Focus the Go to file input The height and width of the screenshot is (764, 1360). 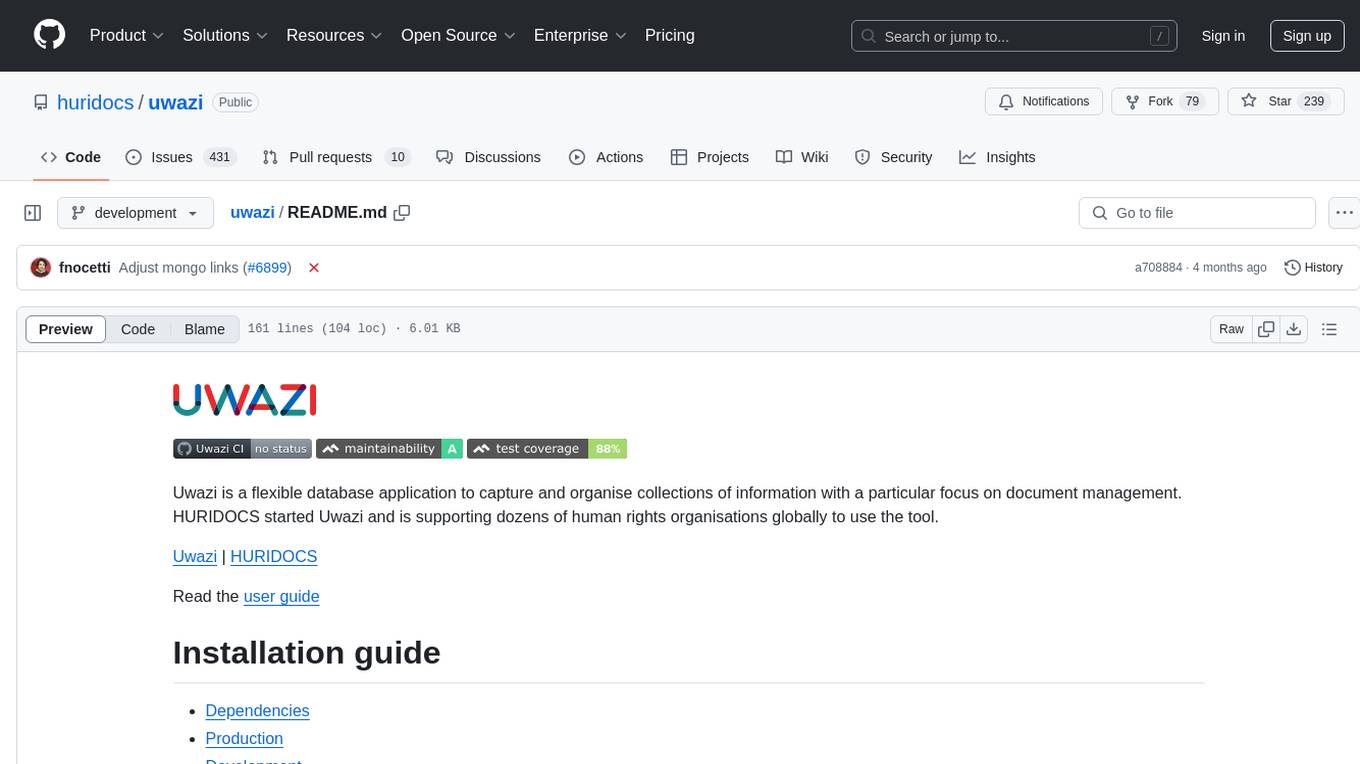coord(1197,213)
